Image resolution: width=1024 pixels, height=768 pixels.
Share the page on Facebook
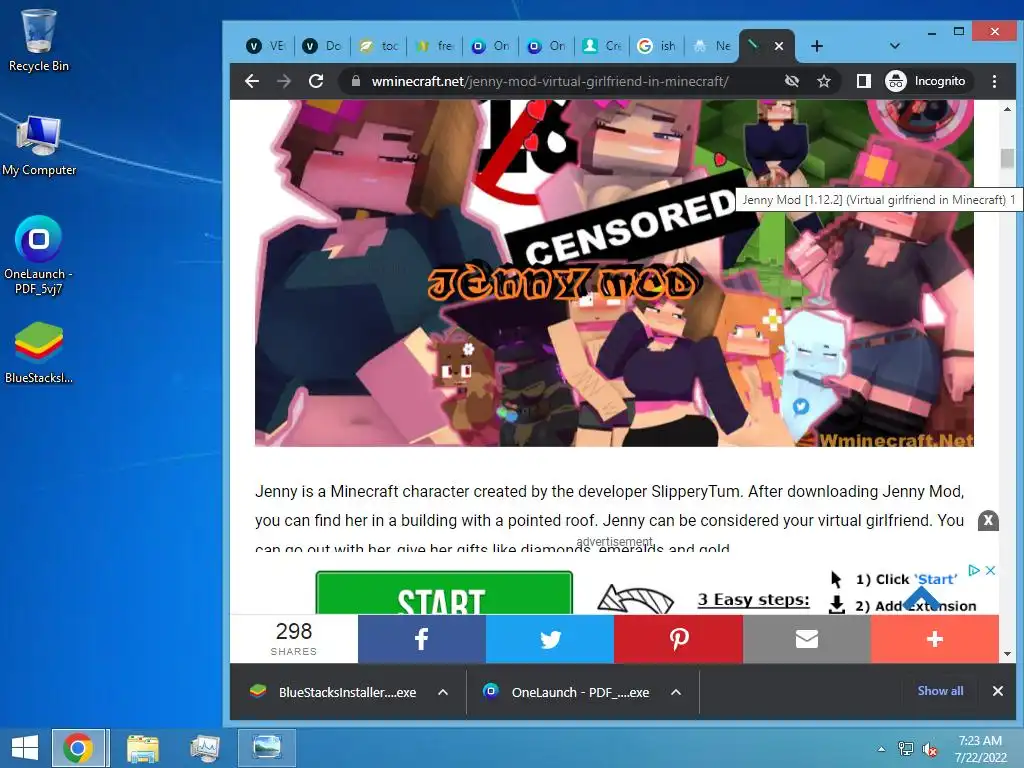[422, 639]
